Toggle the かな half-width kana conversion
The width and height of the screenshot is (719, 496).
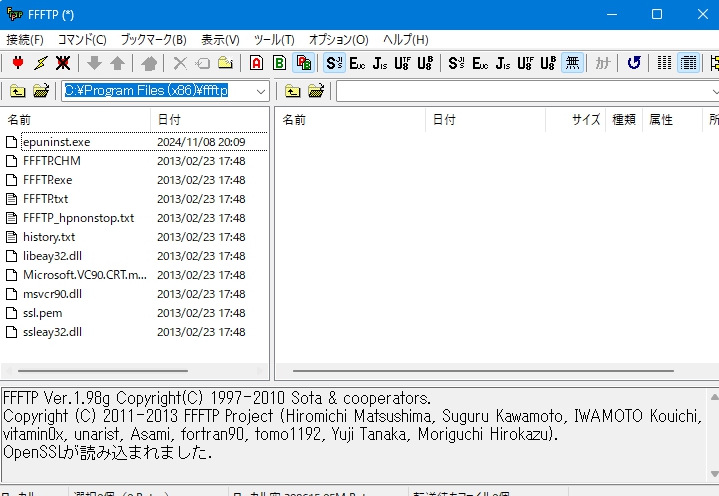(603, 63)
